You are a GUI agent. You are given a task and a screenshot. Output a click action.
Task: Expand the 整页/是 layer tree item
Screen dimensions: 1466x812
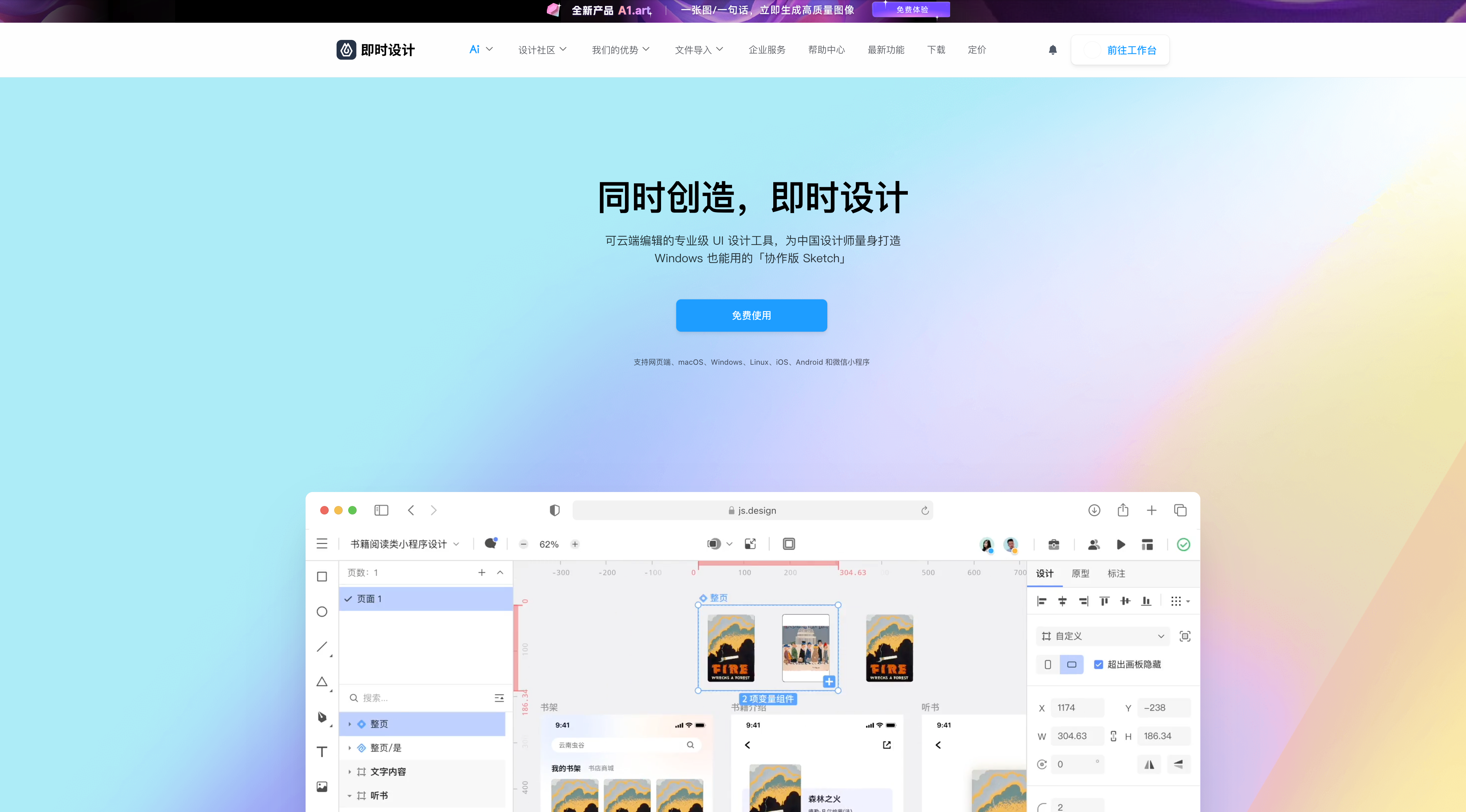349,748
